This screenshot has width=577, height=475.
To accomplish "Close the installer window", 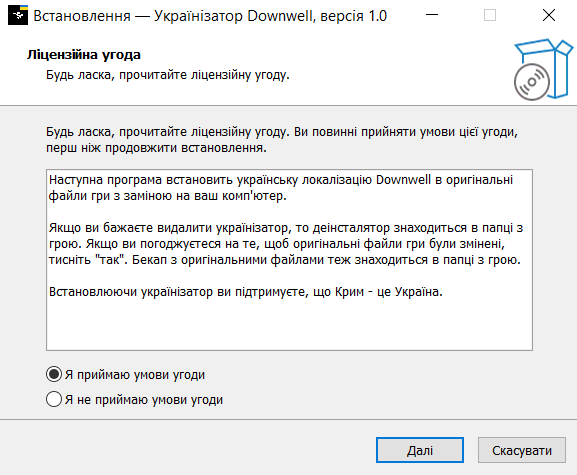I will (549, 15).
